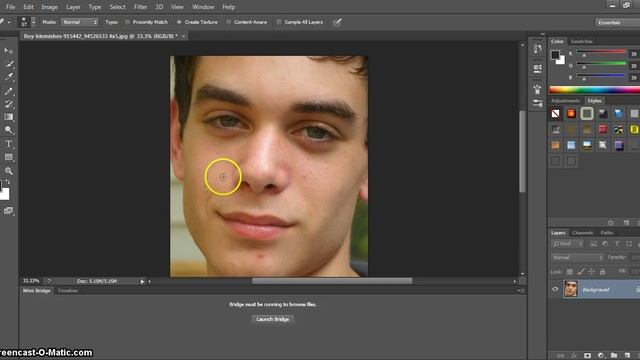Click the lock image pixels brush icon

581,271
